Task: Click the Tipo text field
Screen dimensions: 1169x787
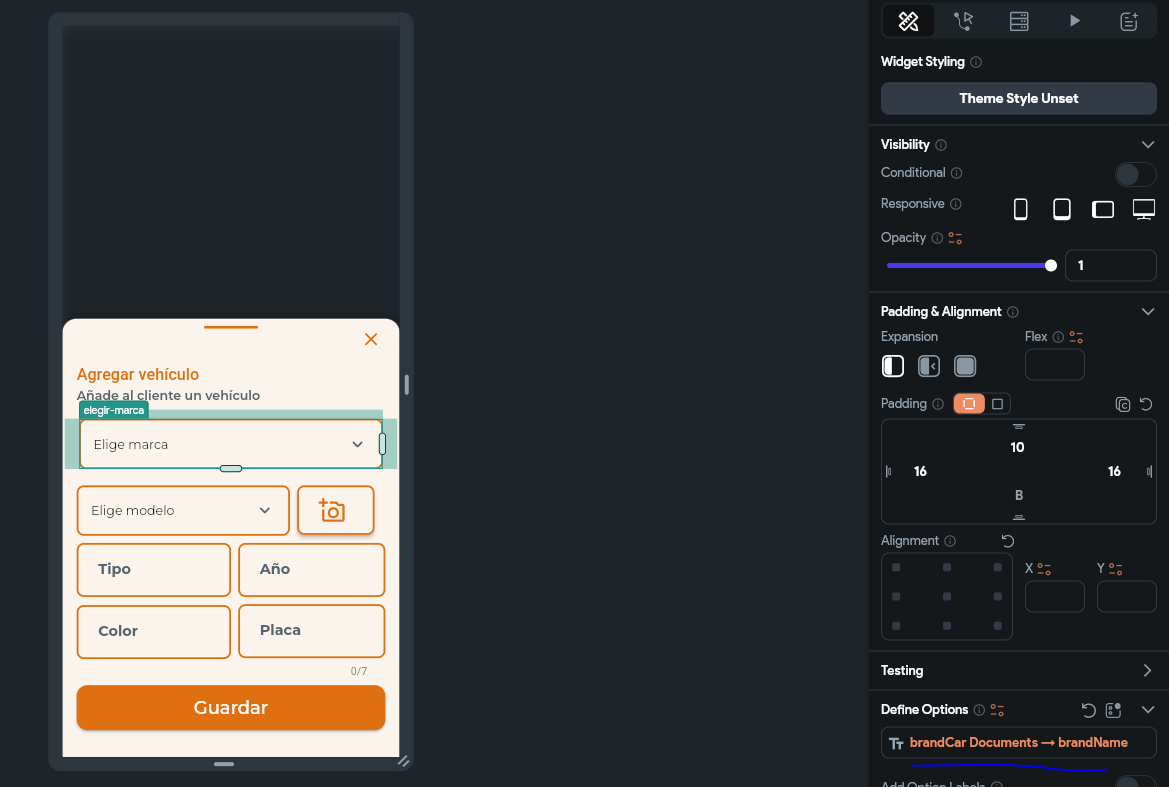Action: [154, 569]
